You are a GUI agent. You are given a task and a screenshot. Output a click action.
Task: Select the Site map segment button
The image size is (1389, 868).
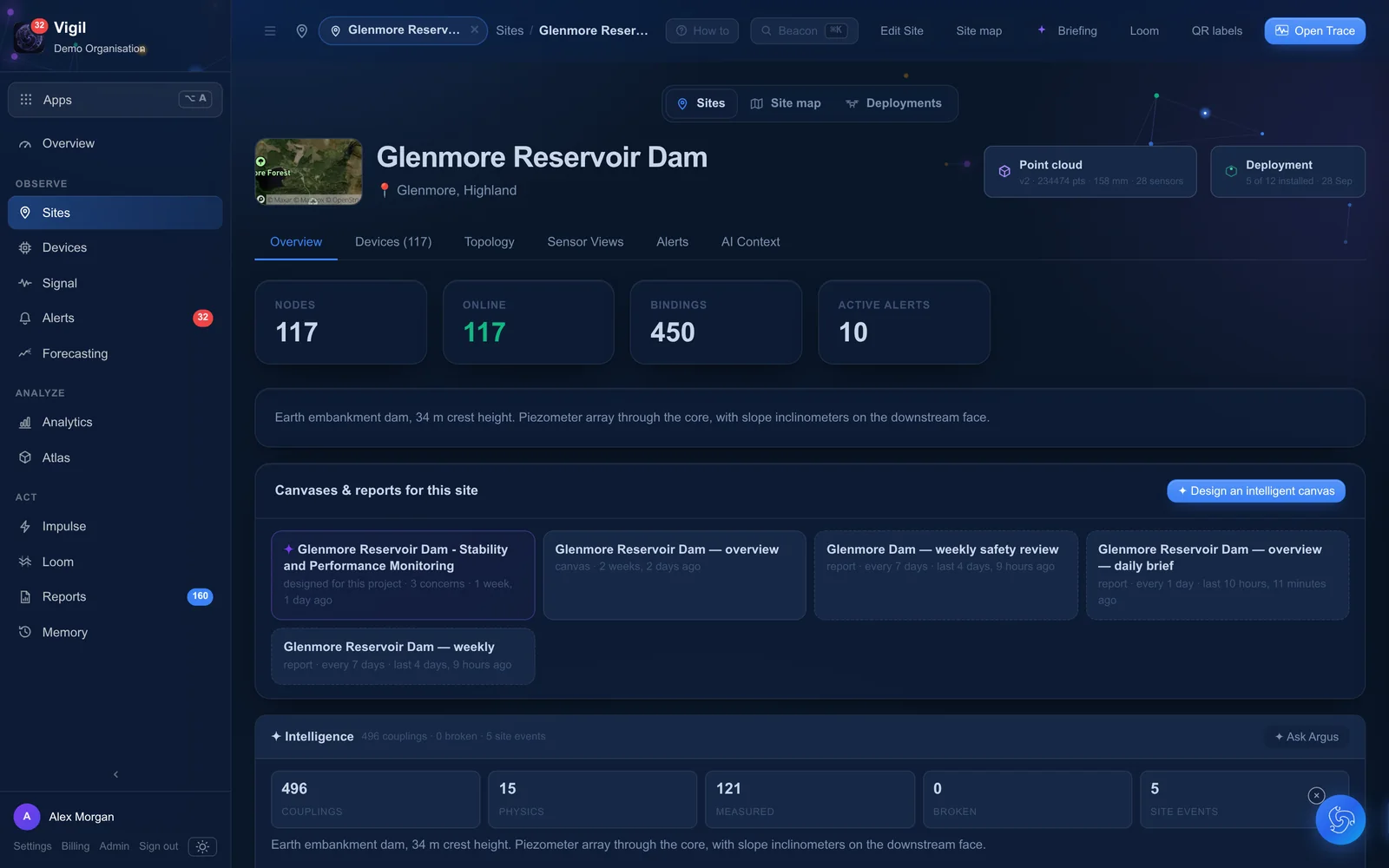click(x=786, y=103)
